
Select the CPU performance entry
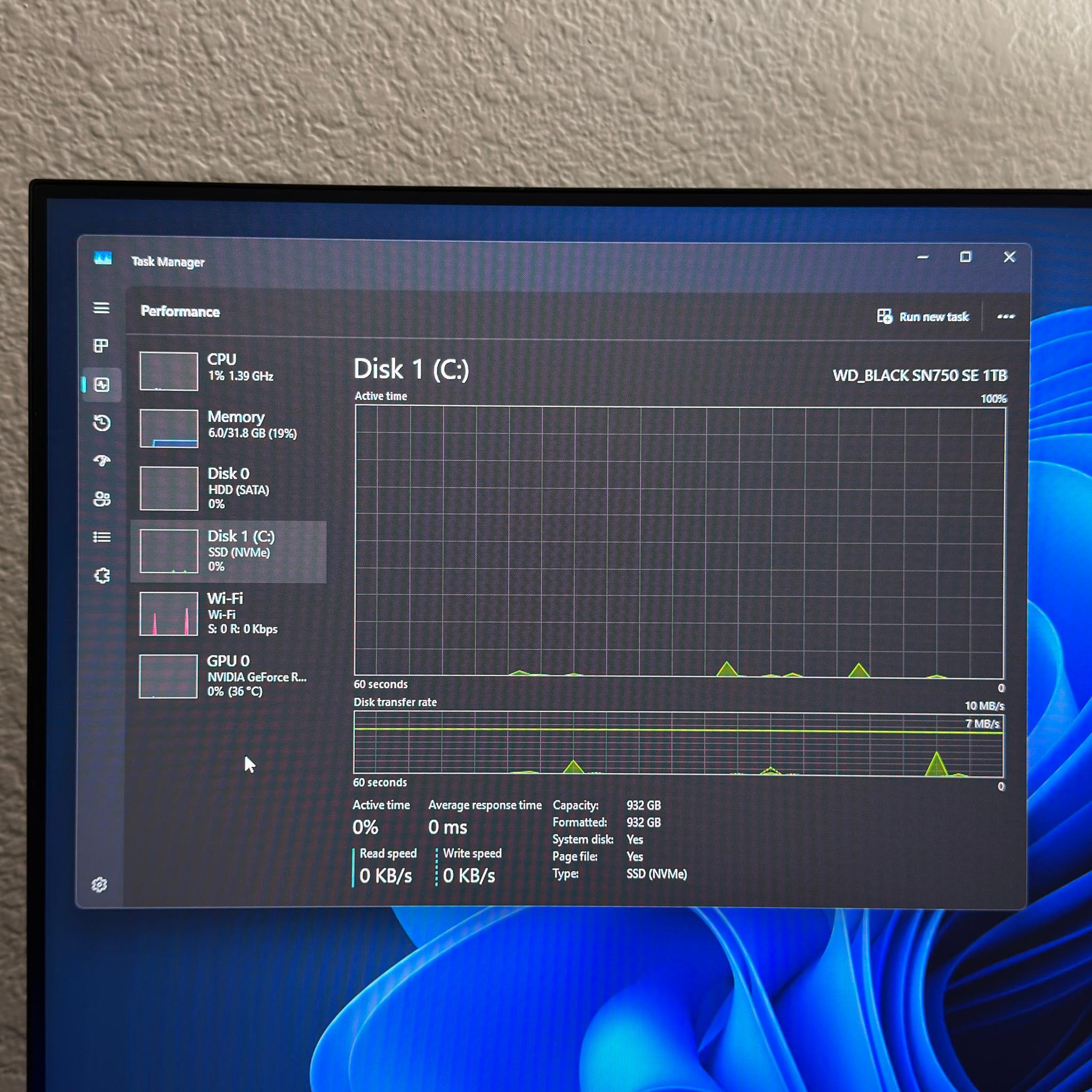point(228,371)
